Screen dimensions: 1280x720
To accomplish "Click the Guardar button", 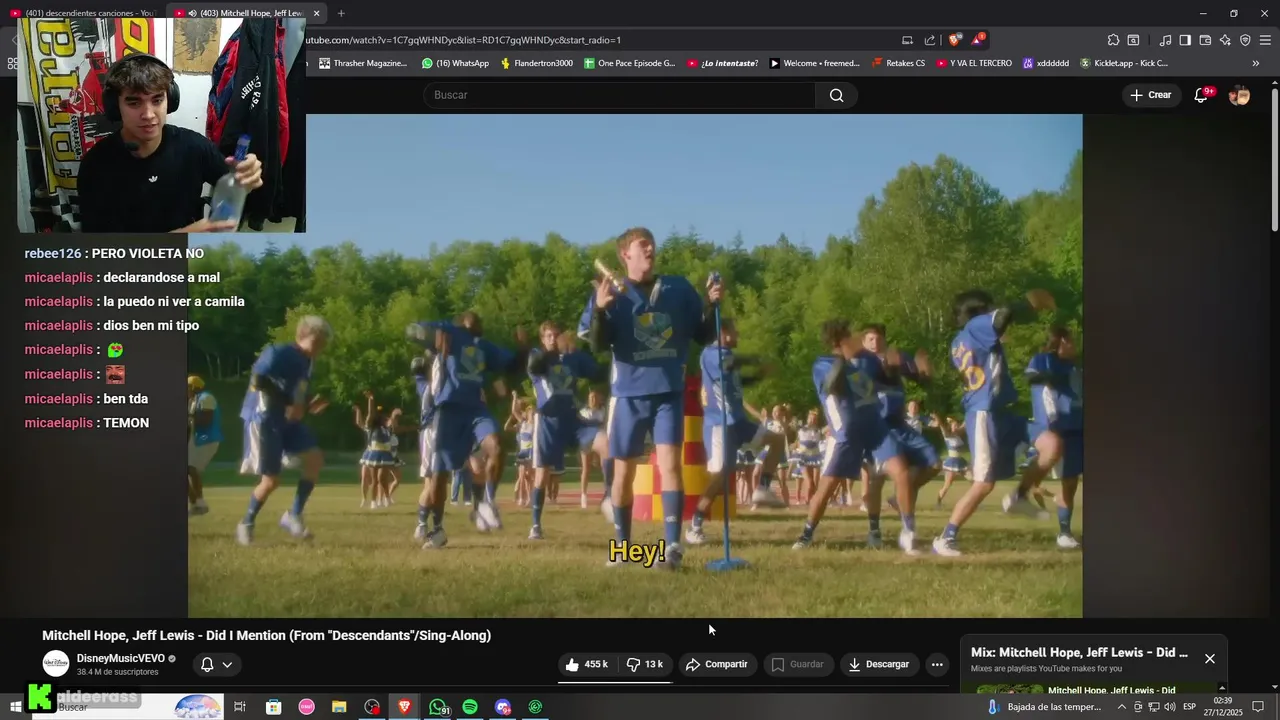I will tap(797, 664).
